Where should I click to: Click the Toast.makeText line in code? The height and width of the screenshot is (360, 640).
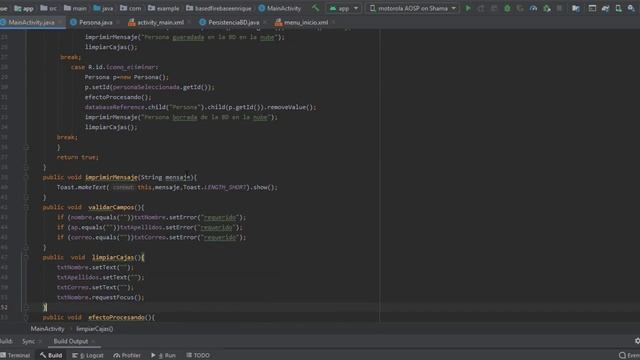coord(167,187)
